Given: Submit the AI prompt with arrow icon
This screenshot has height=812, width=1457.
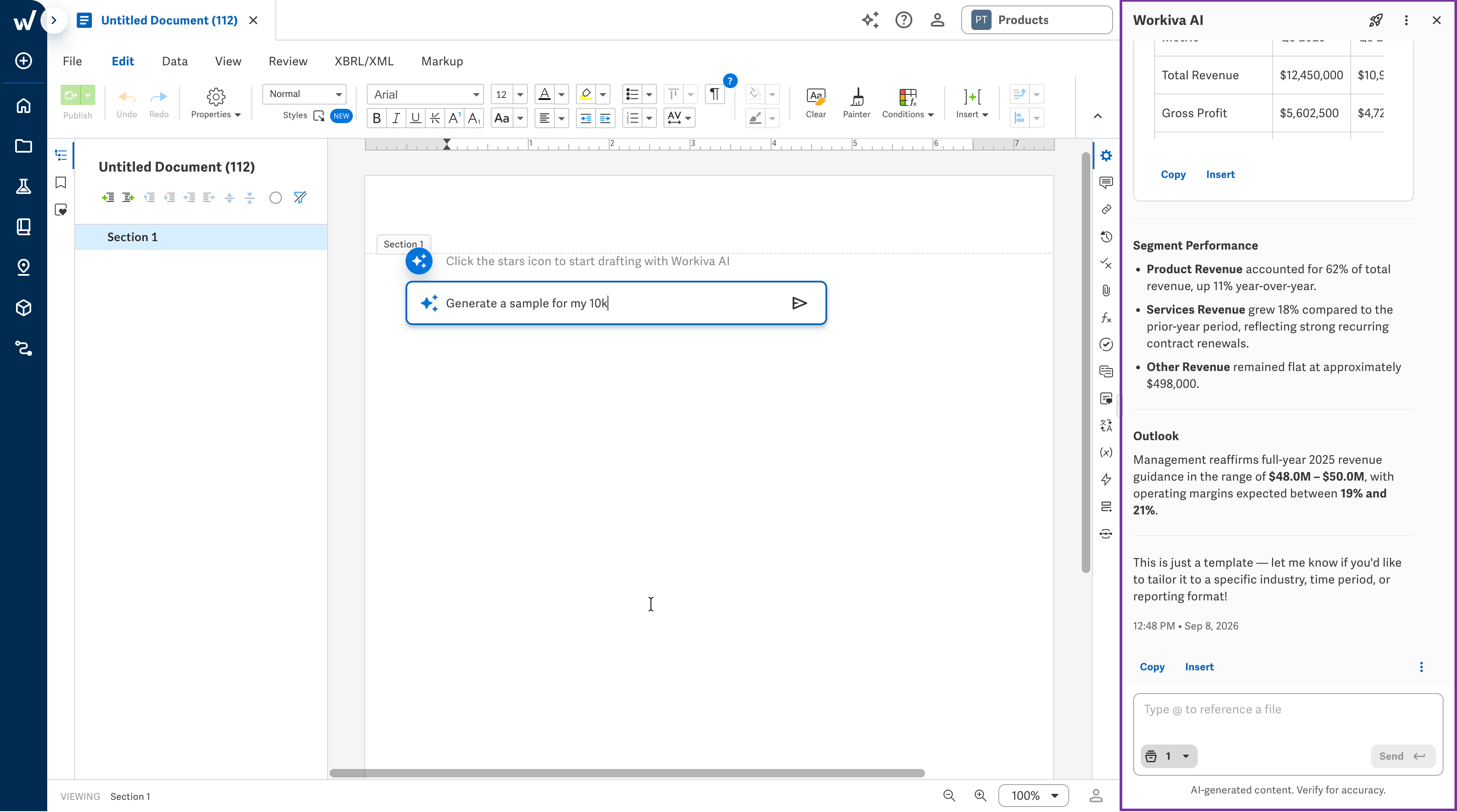Looking at the screenshot, I should pos(799,303).
